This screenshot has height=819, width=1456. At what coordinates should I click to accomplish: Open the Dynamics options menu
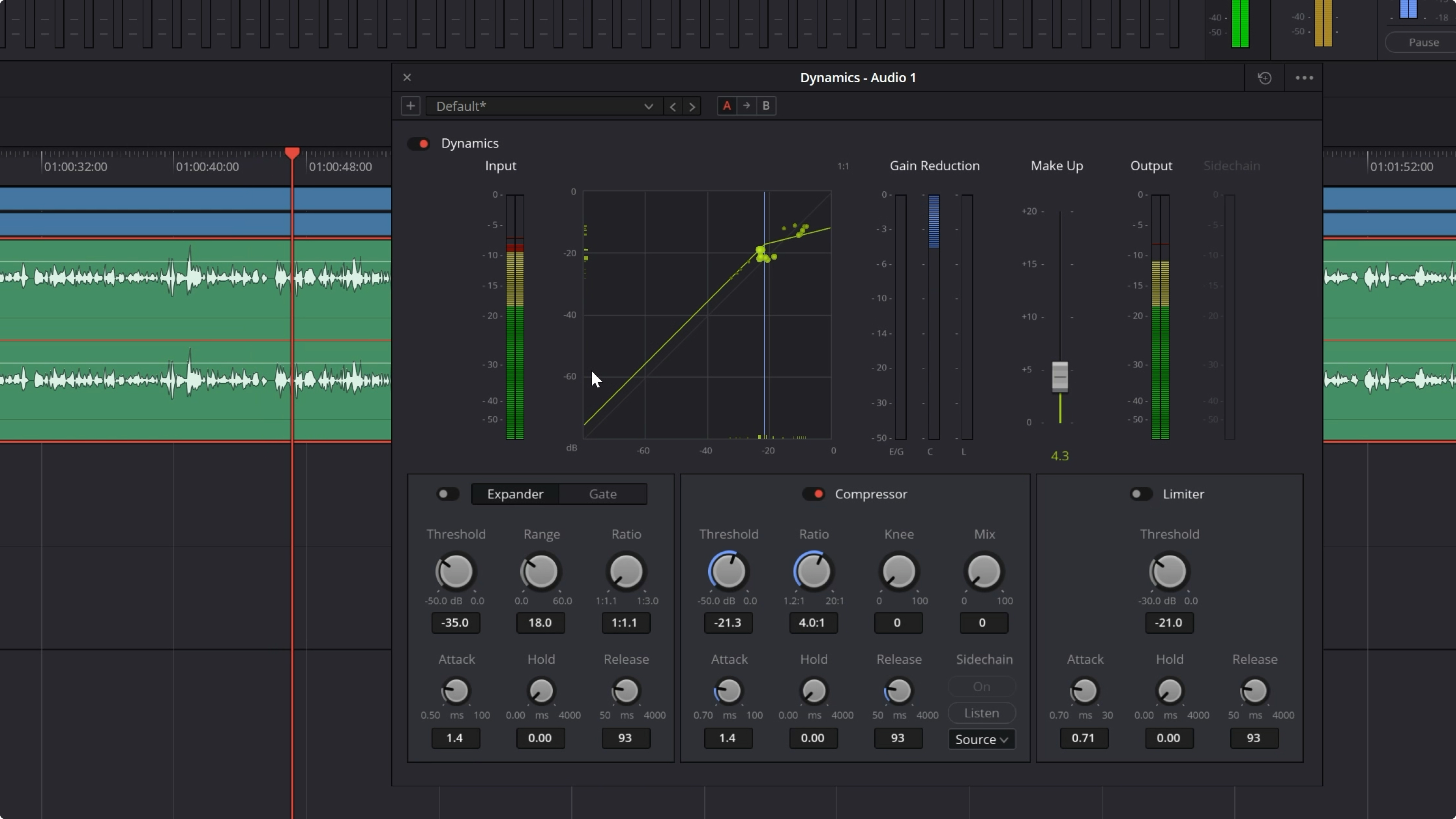1304,77
